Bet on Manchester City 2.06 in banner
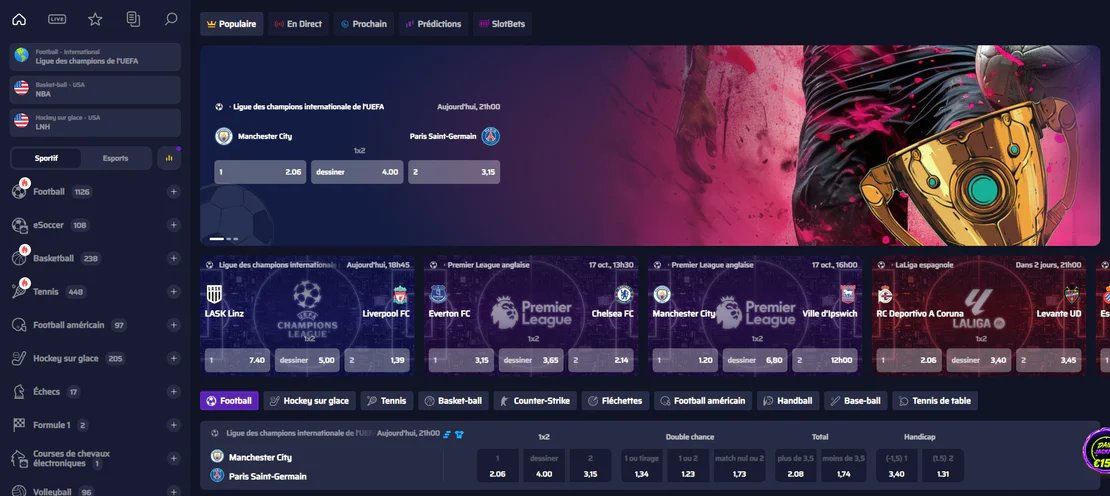This screenshot has width=1110, height=496. [x=261, y=172]
